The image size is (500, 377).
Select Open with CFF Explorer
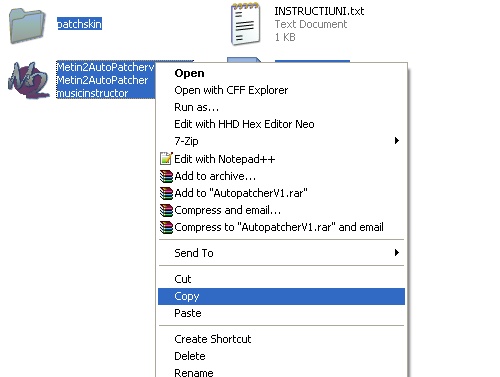pos(231,90)
